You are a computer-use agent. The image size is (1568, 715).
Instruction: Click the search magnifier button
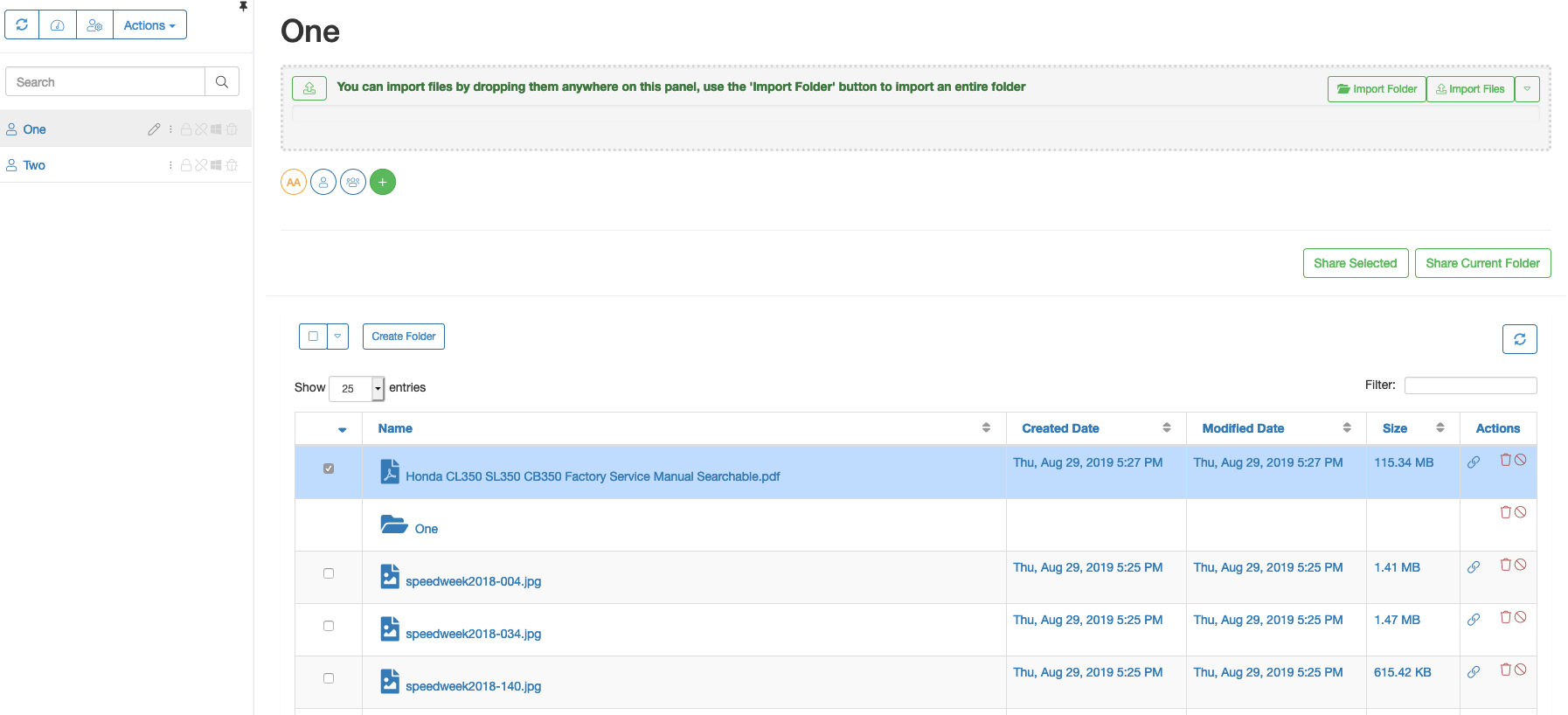[222, 82]
